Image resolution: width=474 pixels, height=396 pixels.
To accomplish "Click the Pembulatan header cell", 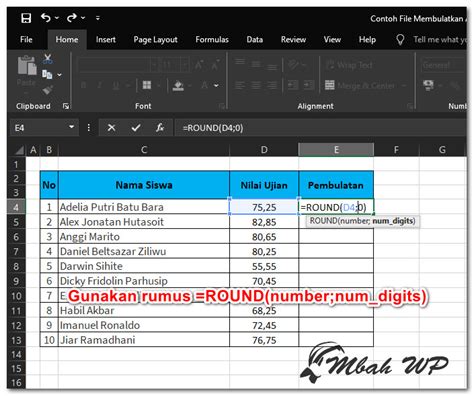I will point(336,185).
